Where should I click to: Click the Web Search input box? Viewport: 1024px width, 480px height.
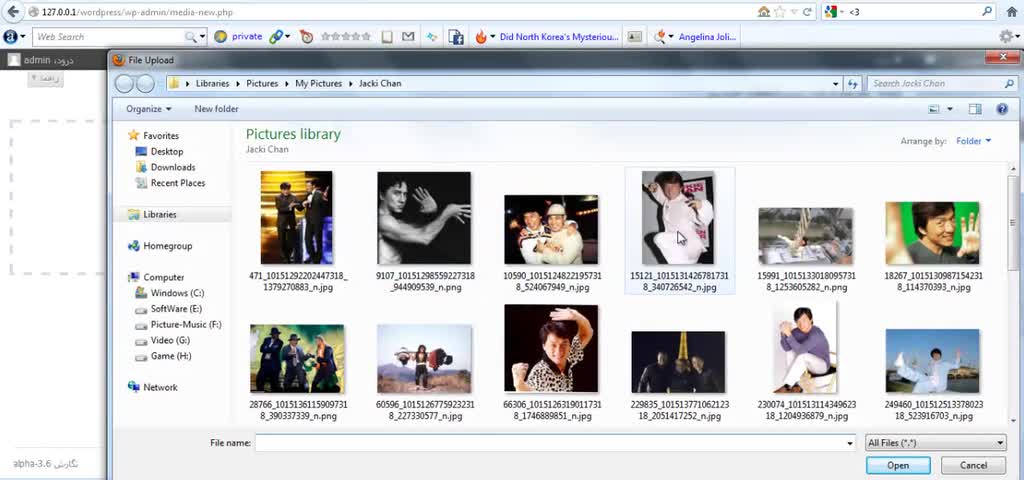pos(109,37)
